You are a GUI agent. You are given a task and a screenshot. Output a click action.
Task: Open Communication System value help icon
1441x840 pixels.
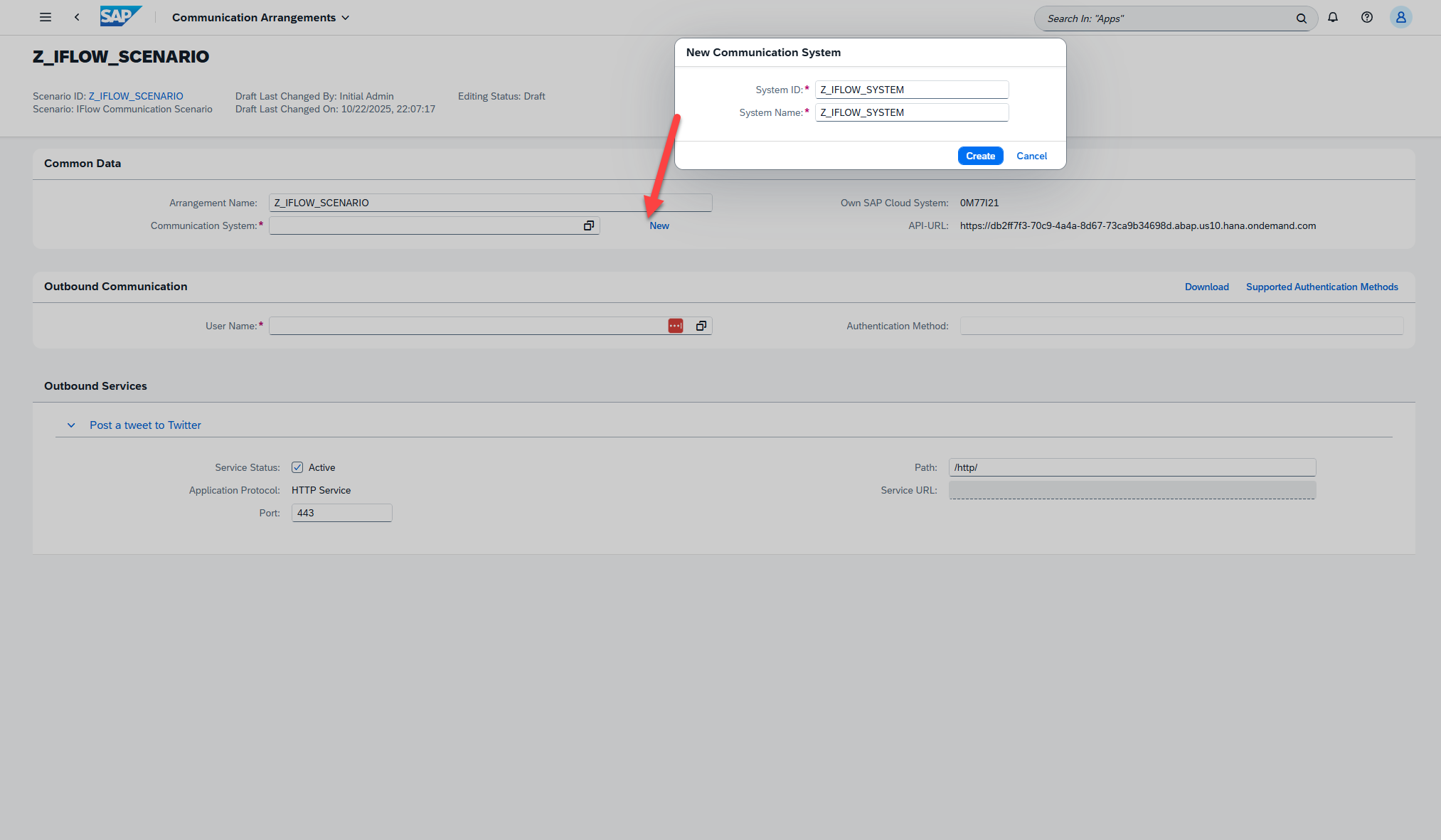pyautogui.click(x=588, y=225)
